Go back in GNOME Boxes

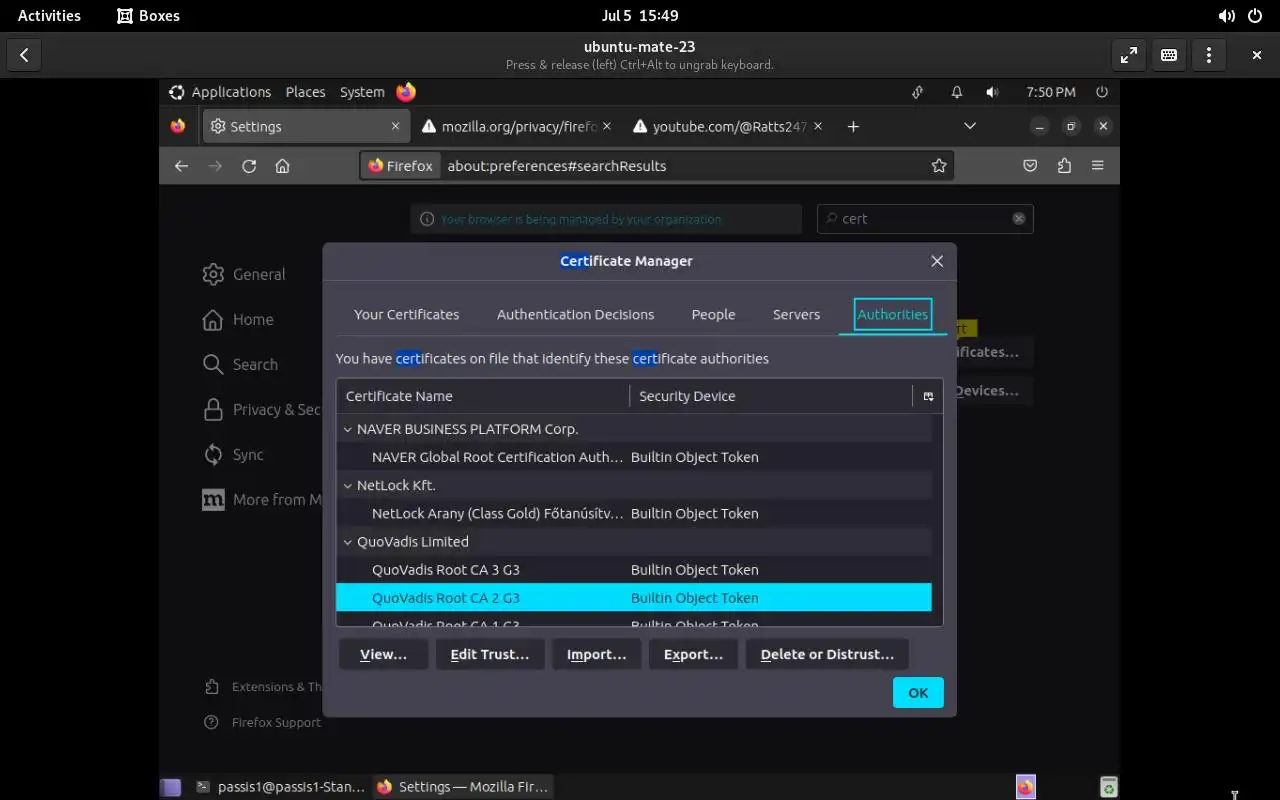tap(24, 55)
